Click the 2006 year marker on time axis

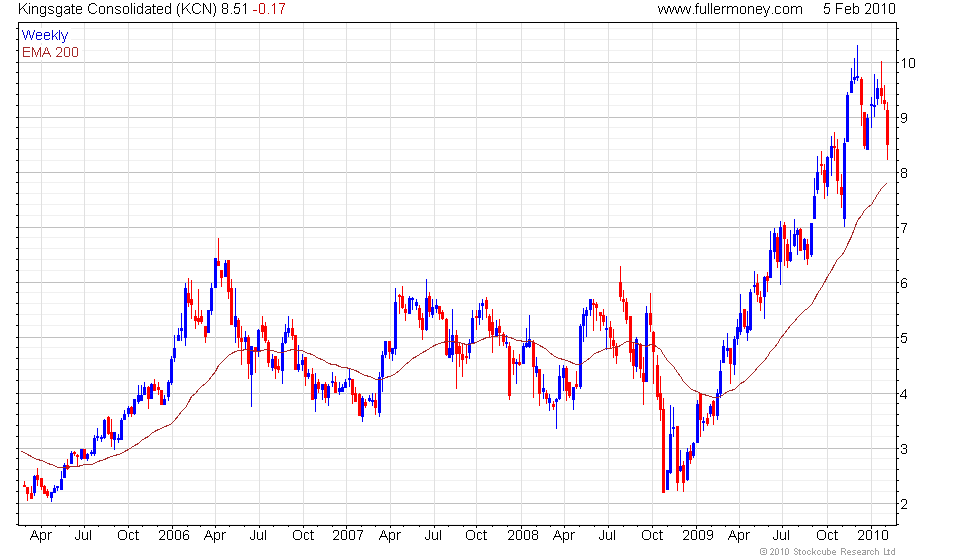174,536
